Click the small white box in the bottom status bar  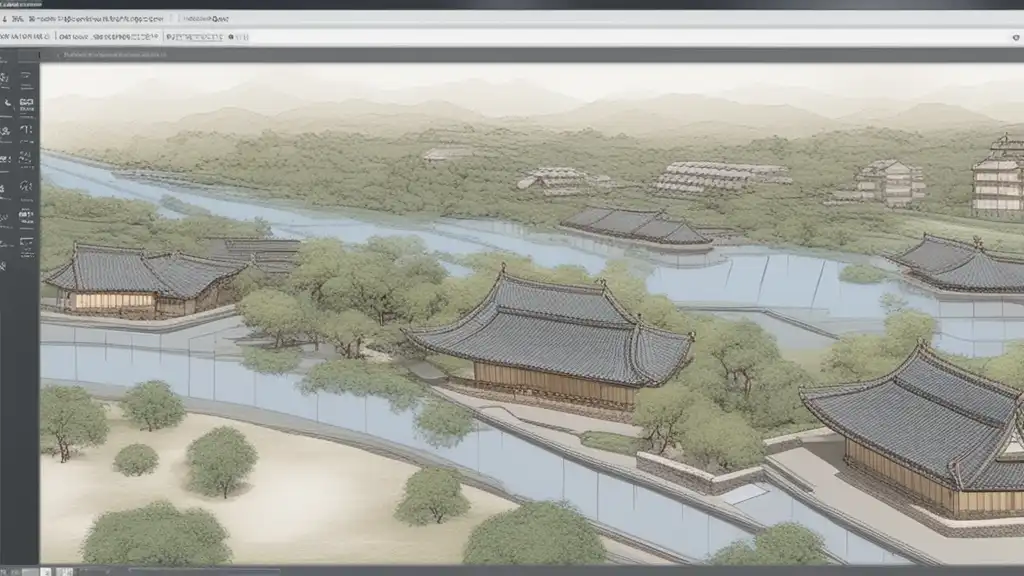(x=46, y=571)
